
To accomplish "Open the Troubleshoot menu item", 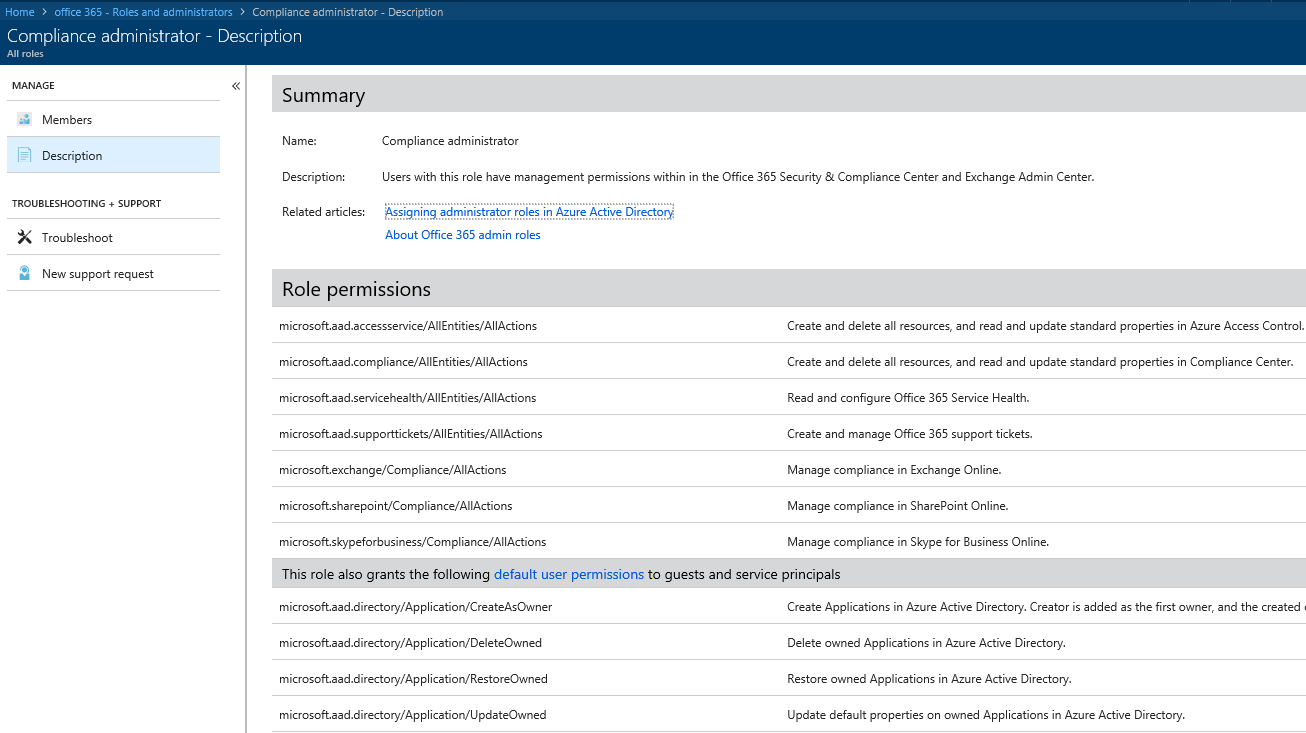I will (x=77, y=238).
